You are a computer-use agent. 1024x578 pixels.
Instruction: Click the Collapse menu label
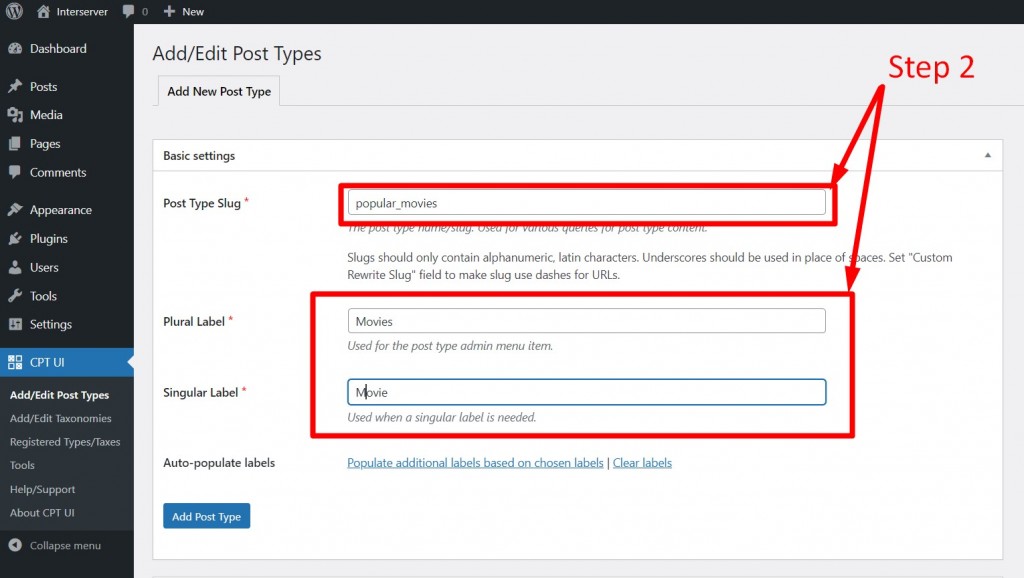click(x=65, y=545)
